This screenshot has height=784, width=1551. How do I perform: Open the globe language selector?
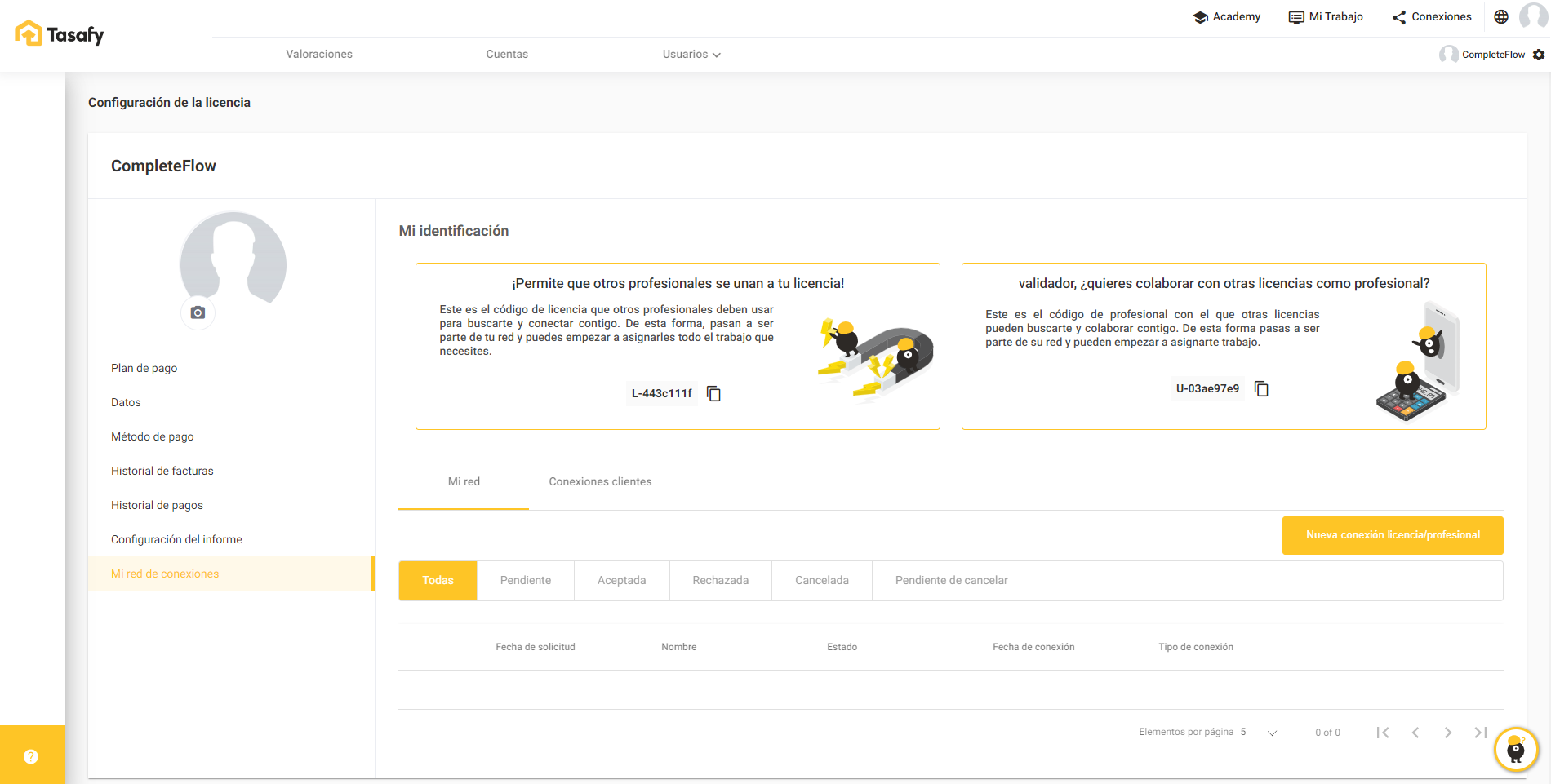pos(1501,16)
